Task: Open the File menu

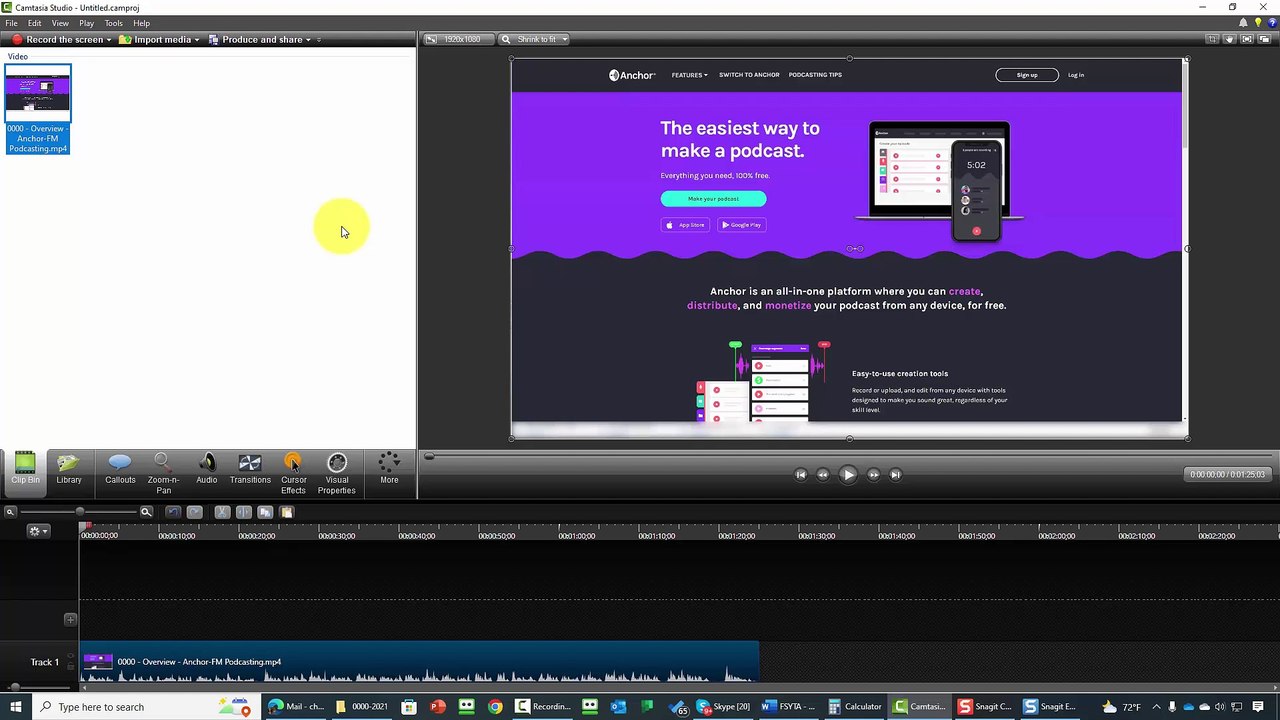Action: (x=11, y=23)
